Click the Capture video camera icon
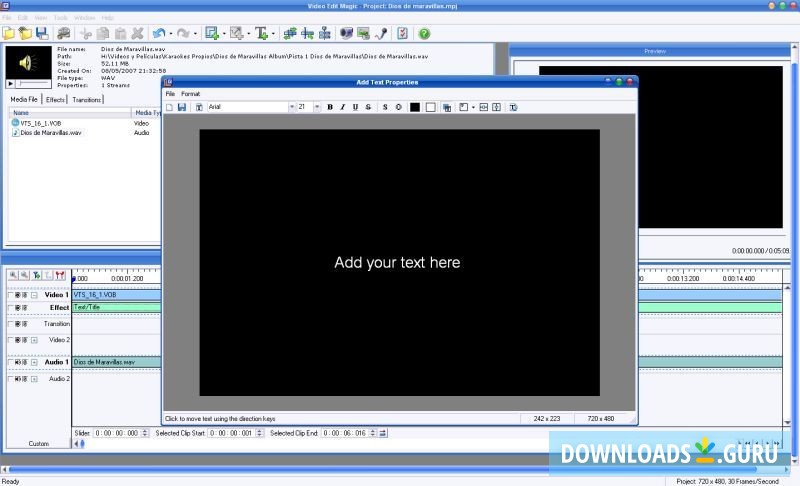 346,34
